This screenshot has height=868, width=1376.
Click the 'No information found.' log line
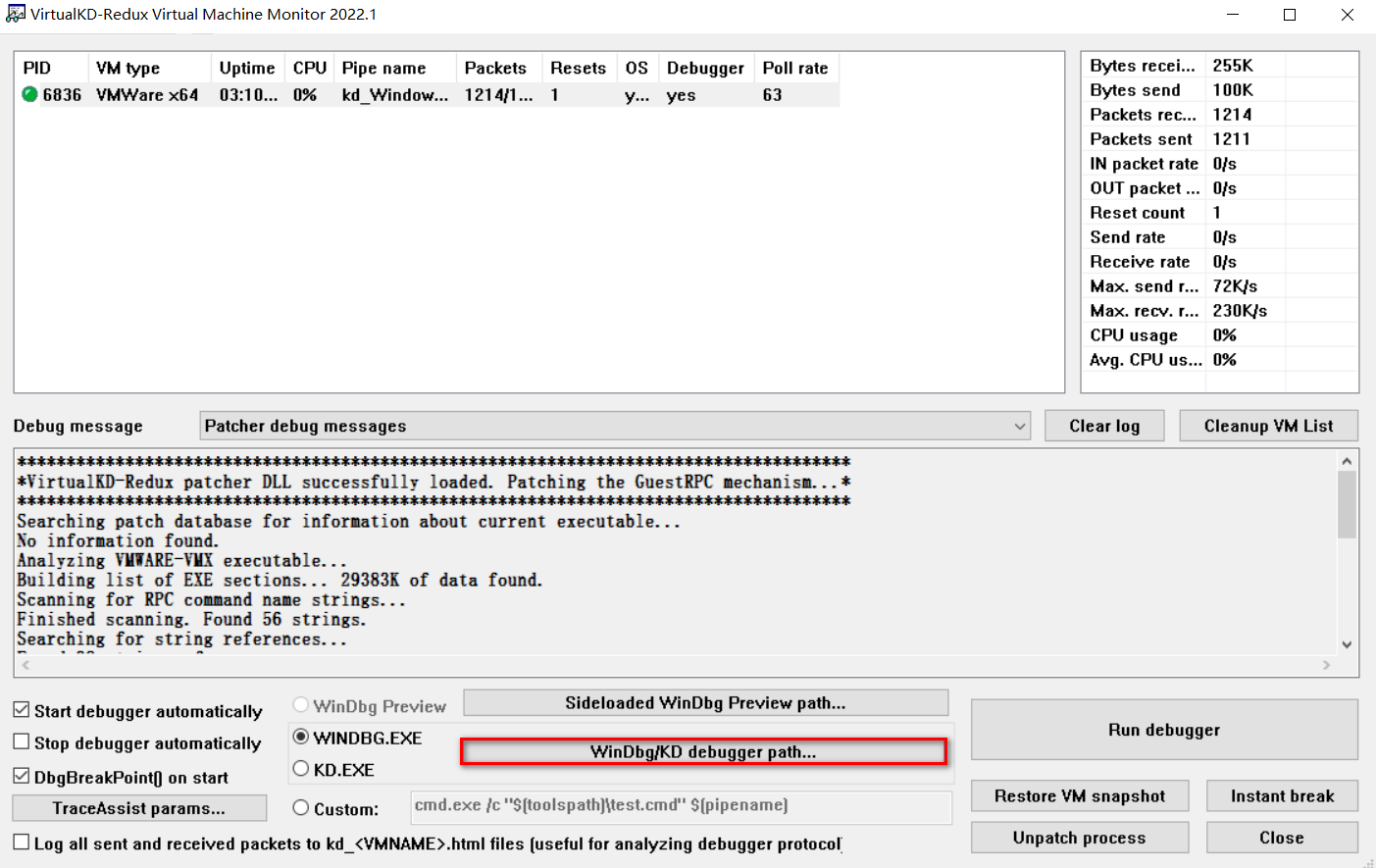click(x=118, y=540)
